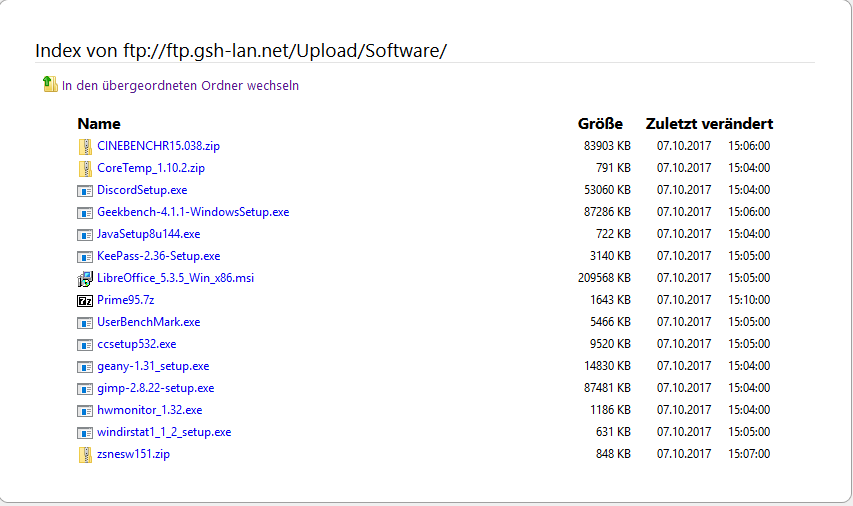Open the JavaSetup8u144.exe link
Screen dimensions: 853x506
148,234
